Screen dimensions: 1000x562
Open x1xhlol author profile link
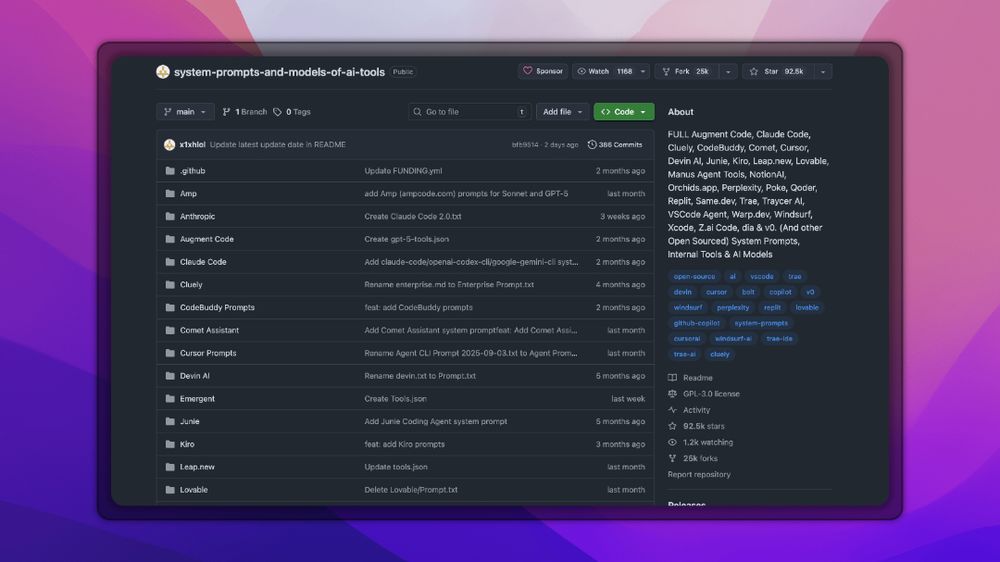[x=192, y=145]
